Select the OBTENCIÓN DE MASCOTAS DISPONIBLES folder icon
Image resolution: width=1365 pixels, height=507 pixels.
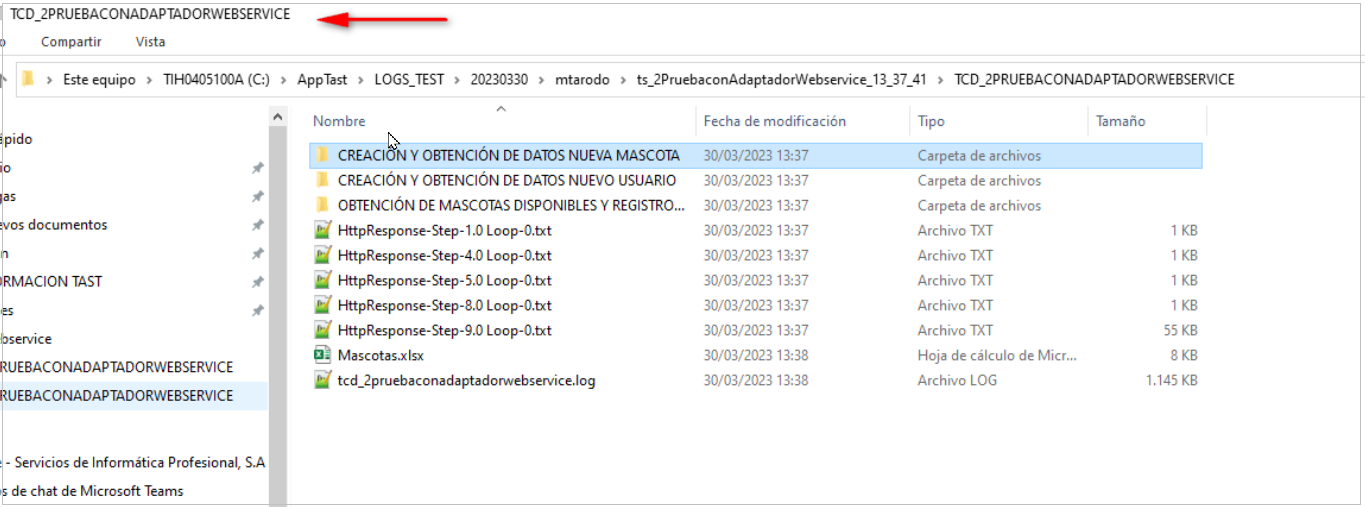(x=322, y=206)
